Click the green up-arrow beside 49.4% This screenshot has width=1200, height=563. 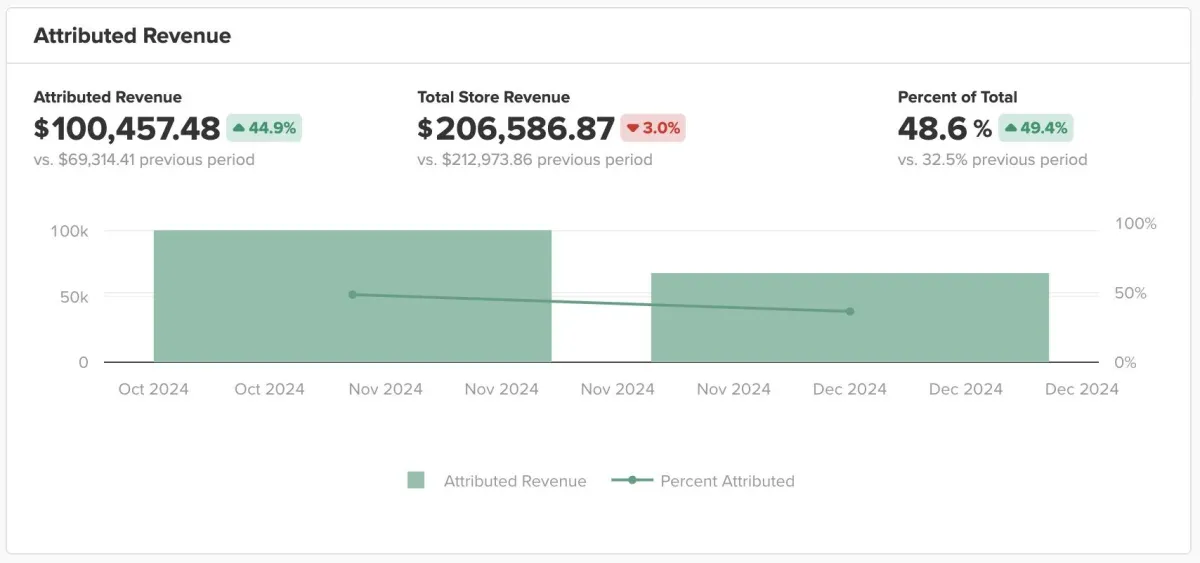[1010, 128]
